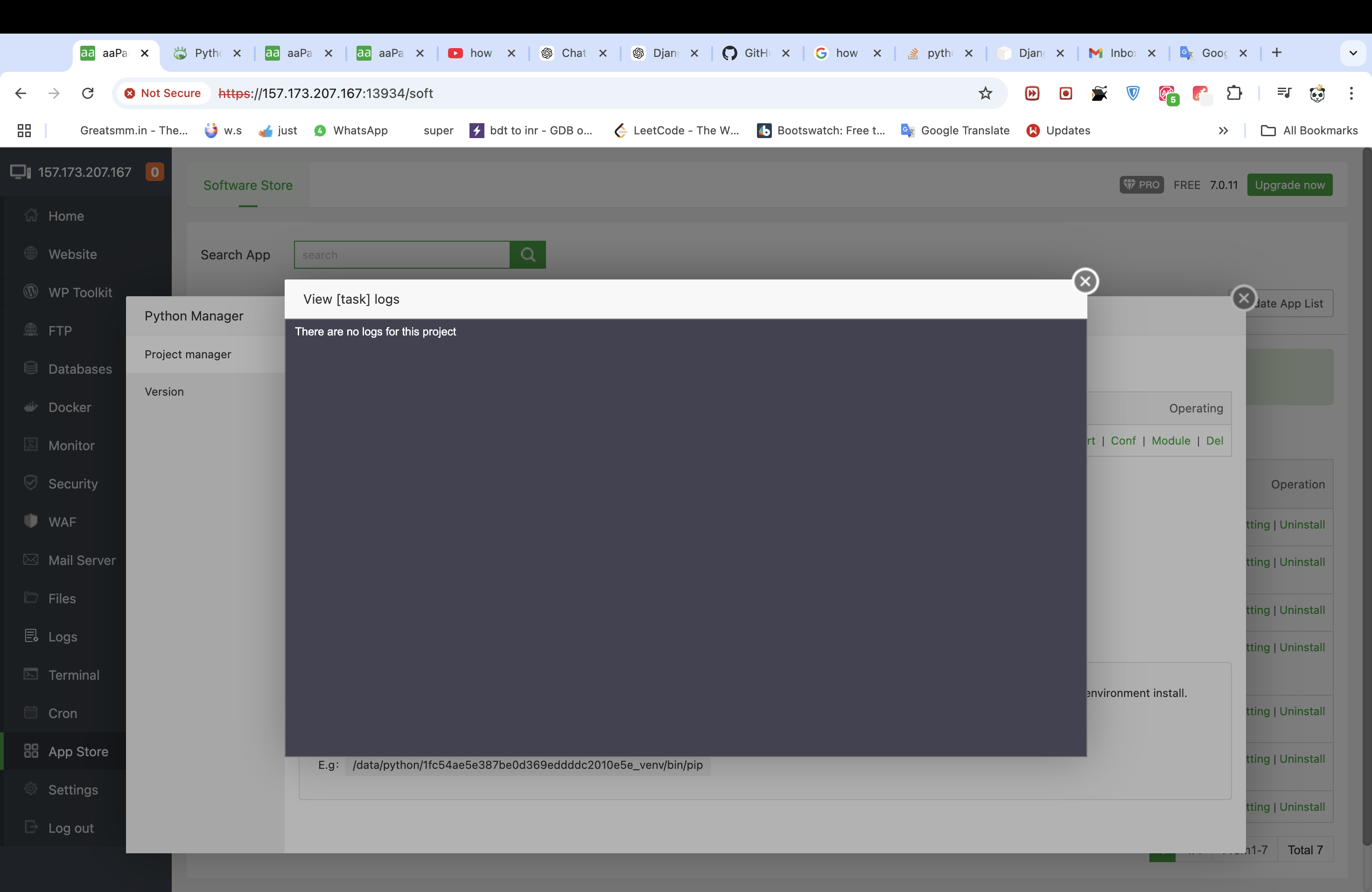Open Chrome three-dot menu

[x=1351, y=93]
